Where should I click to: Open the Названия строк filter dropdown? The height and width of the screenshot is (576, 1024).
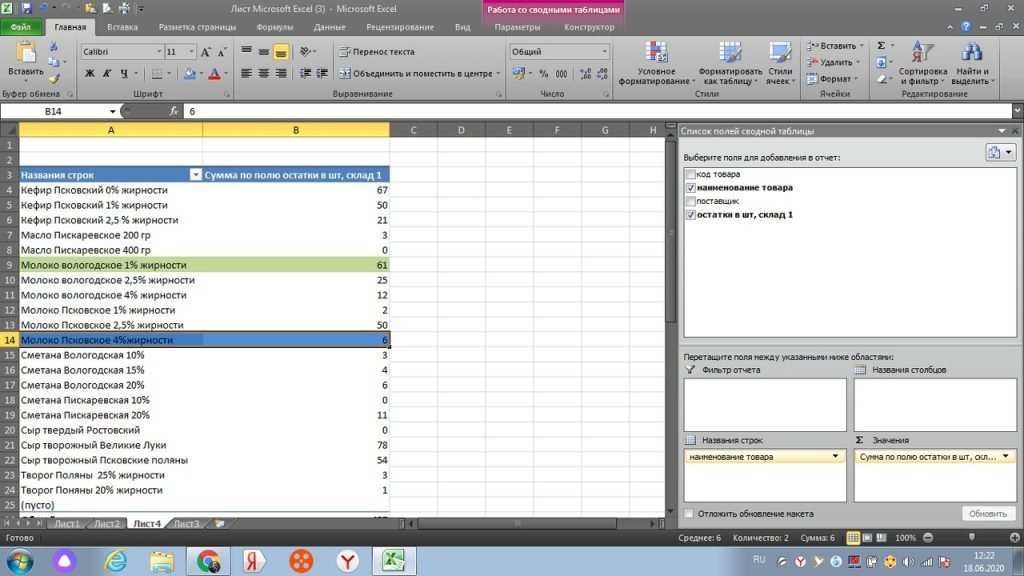point(195,175)
